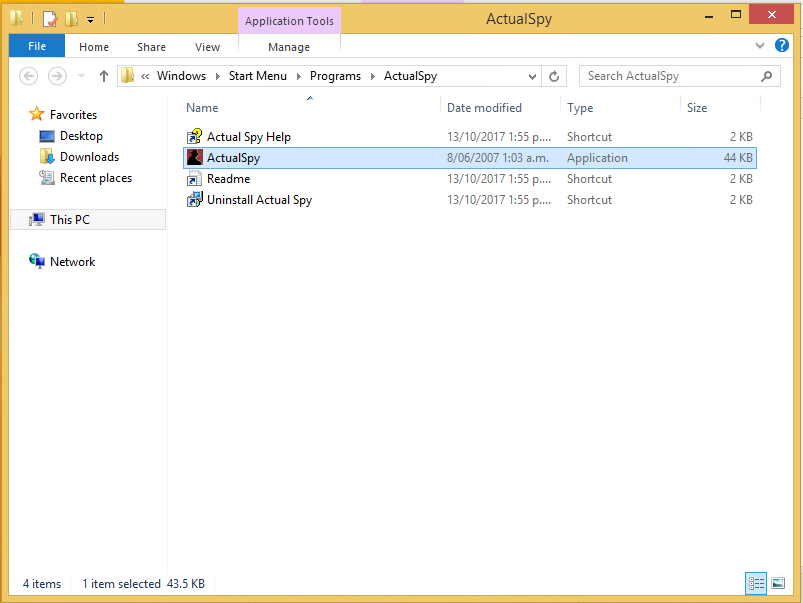This screenshot has height=603, width=803.
Task: Click the search magnifier icon
Action: coord(766,76)
